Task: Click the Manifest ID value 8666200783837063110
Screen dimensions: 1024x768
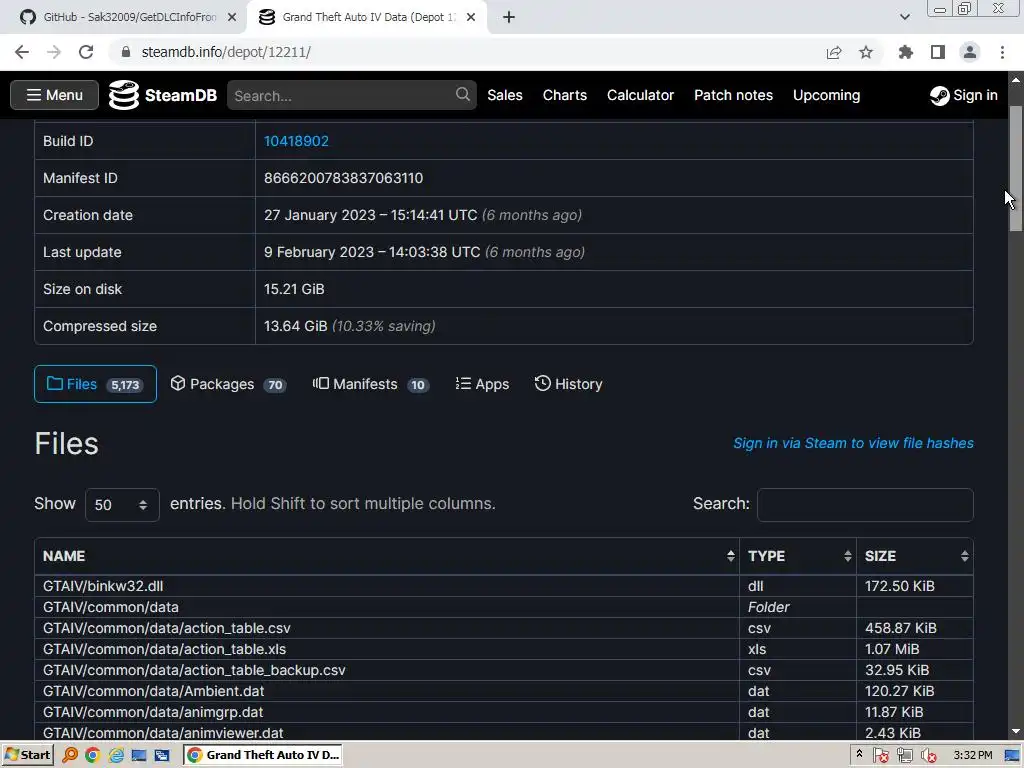Action: pyautogui.click(x=344, y=178)
